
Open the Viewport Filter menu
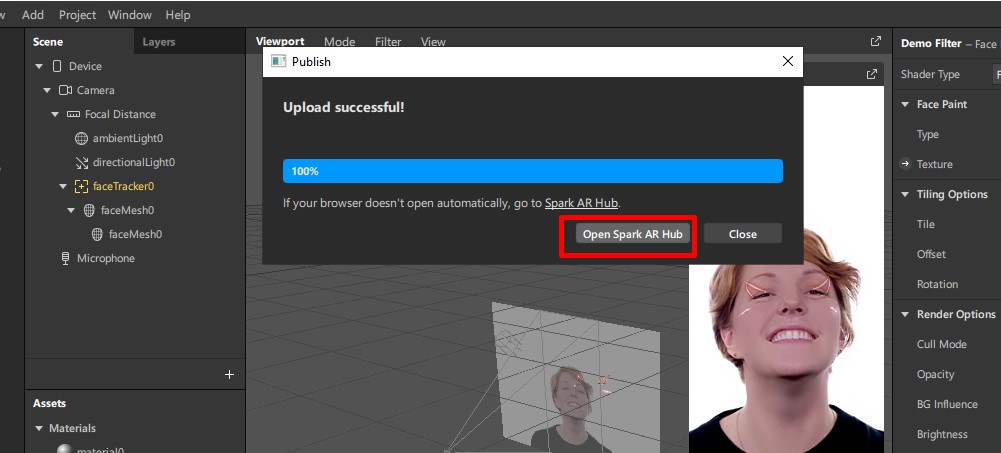388,41
